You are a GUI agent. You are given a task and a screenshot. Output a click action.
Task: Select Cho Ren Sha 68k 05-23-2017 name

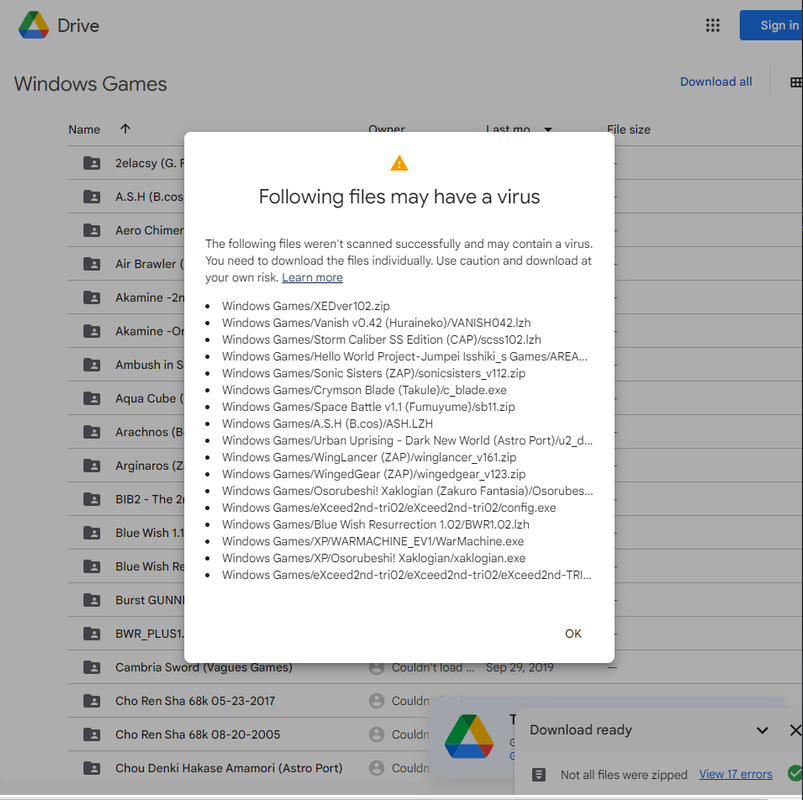[195, 701]
